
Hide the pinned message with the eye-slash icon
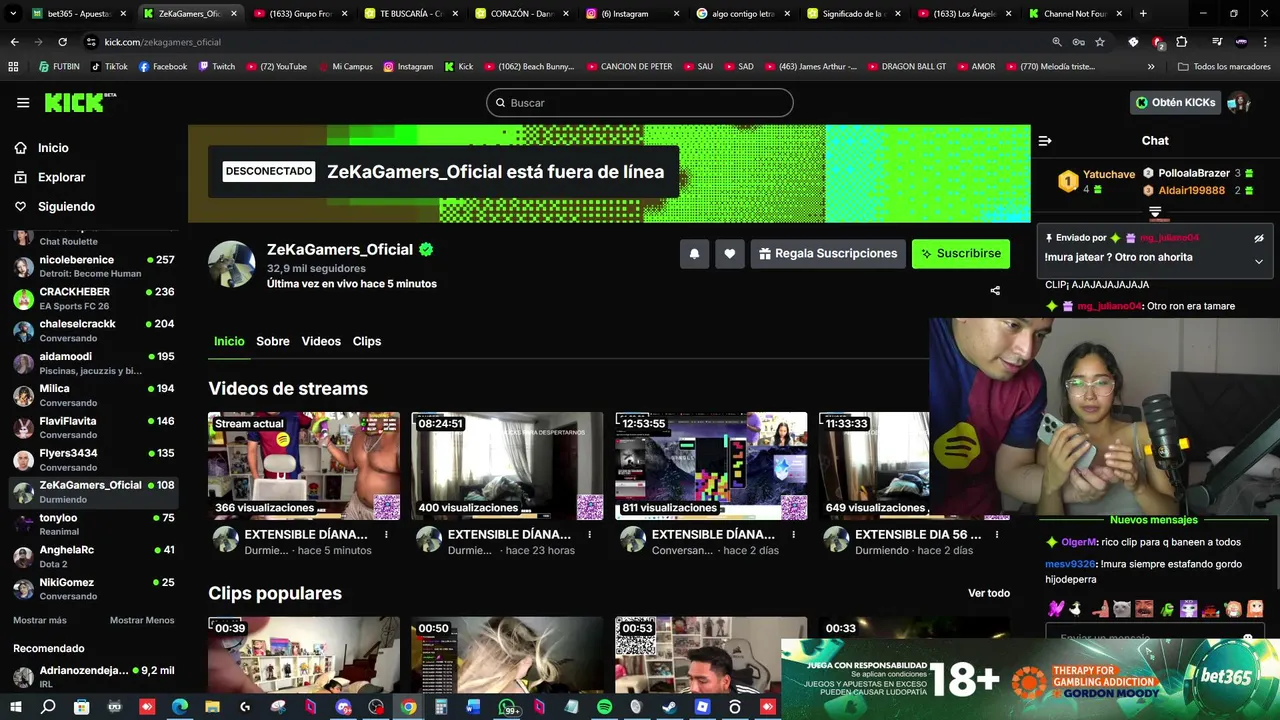click(x=1259, y=238)
